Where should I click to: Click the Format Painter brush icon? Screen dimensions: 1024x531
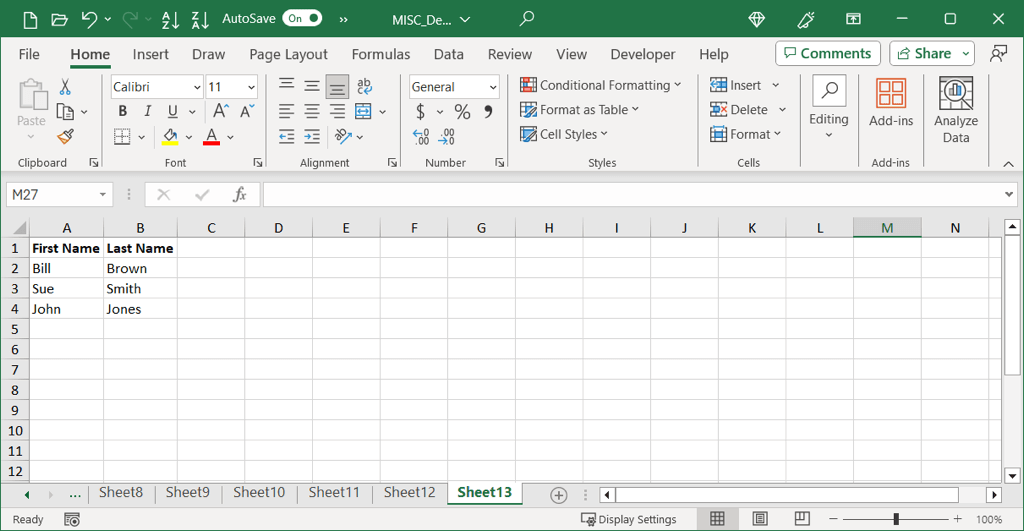pos(65,136)
